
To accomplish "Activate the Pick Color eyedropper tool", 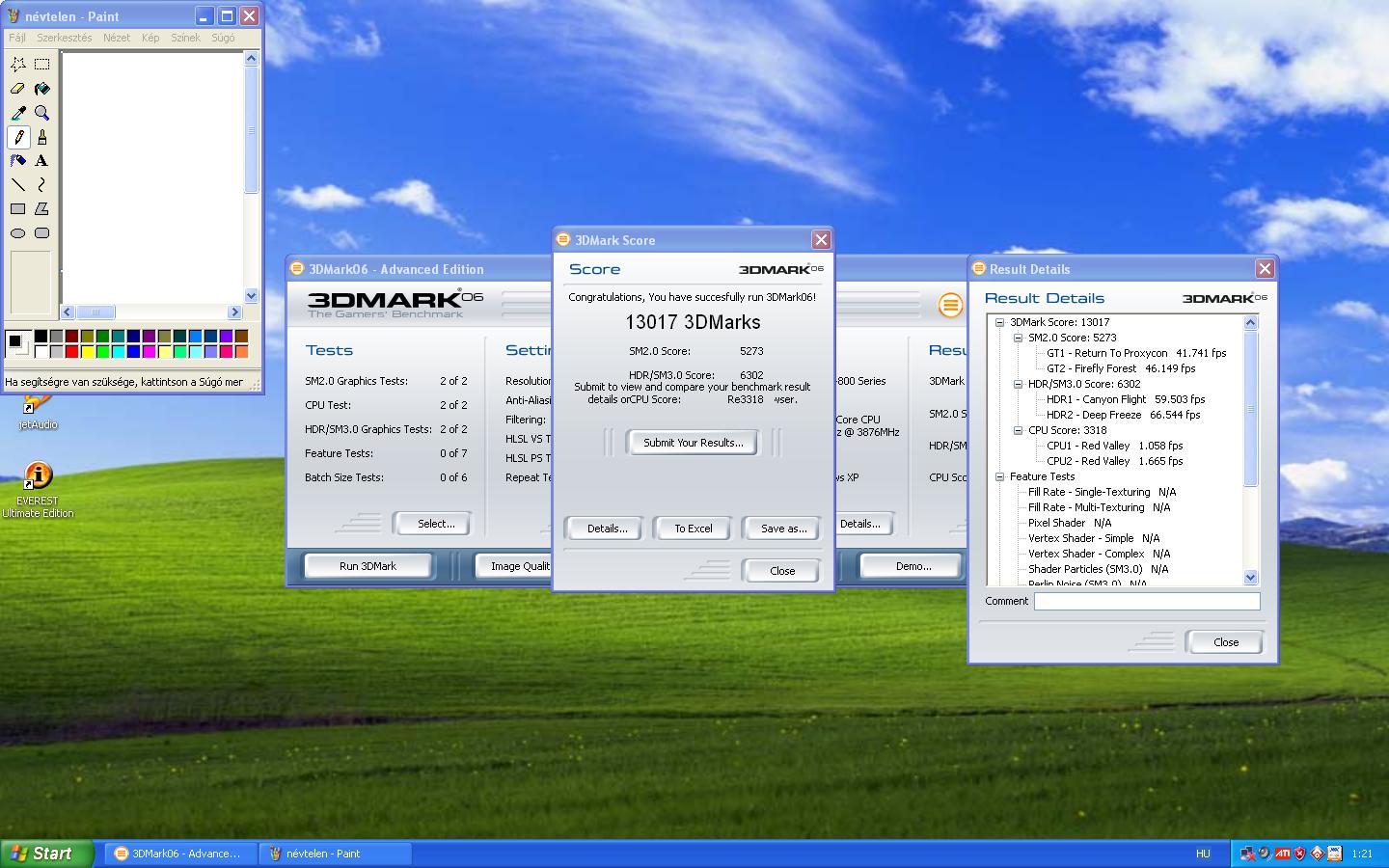I will 18,113.
